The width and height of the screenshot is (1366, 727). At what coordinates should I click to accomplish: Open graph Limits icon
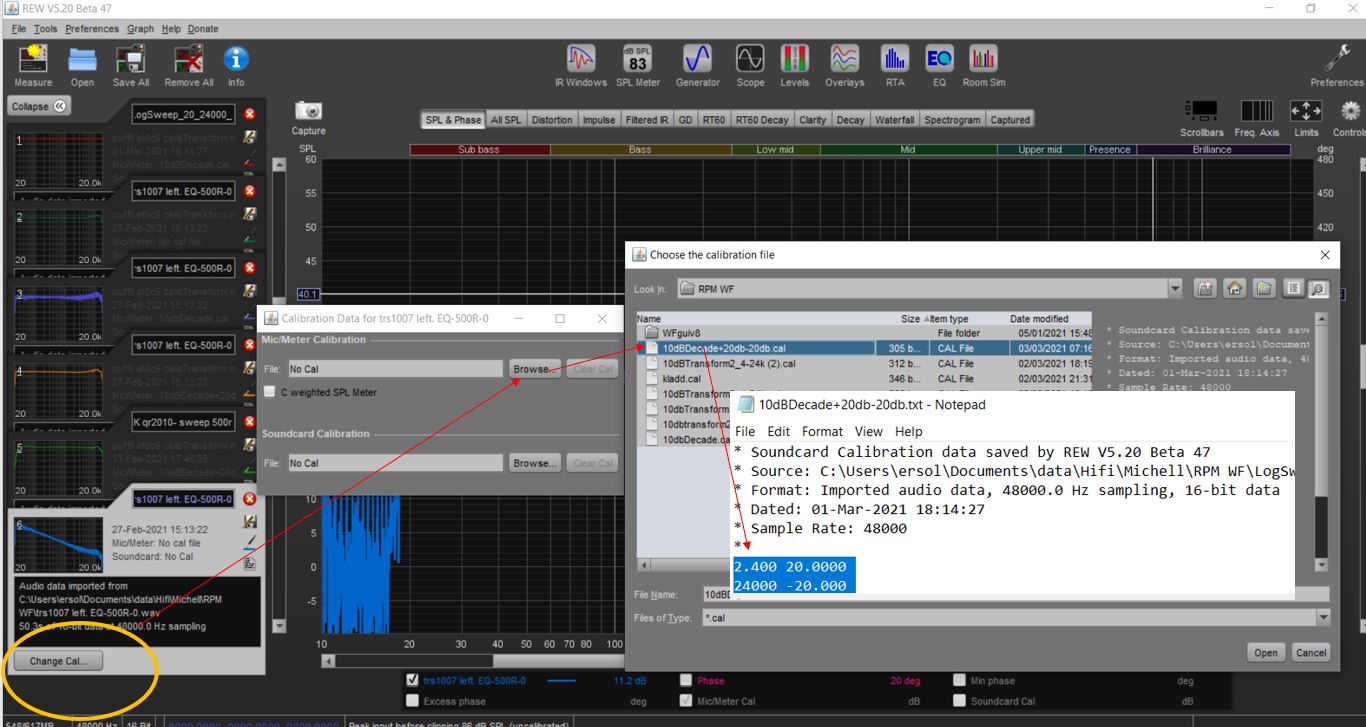[x=1306, y=110]
